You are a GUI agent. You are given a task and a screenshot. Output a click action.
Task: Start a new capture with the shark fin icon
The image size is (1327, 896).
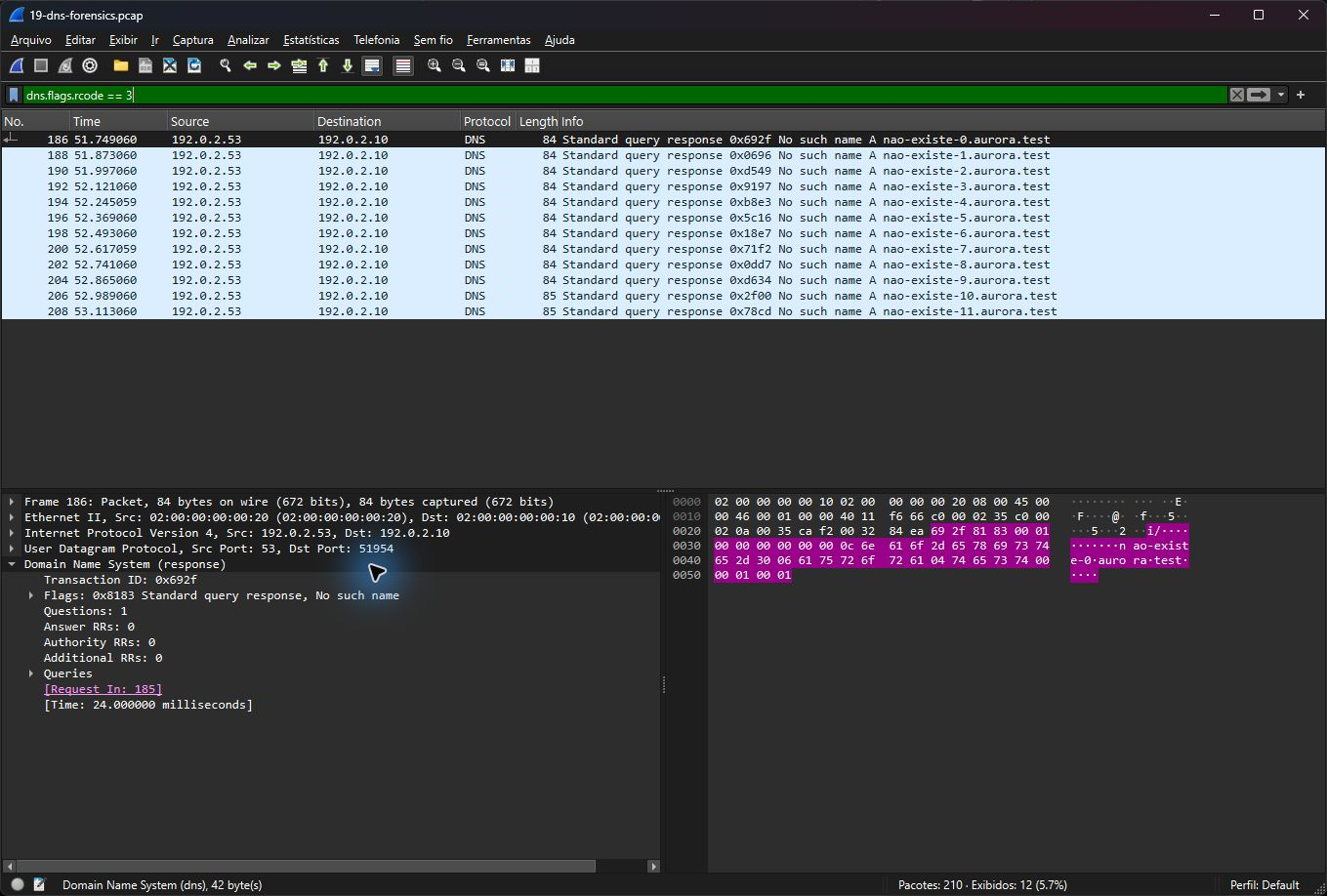point(17,65)
